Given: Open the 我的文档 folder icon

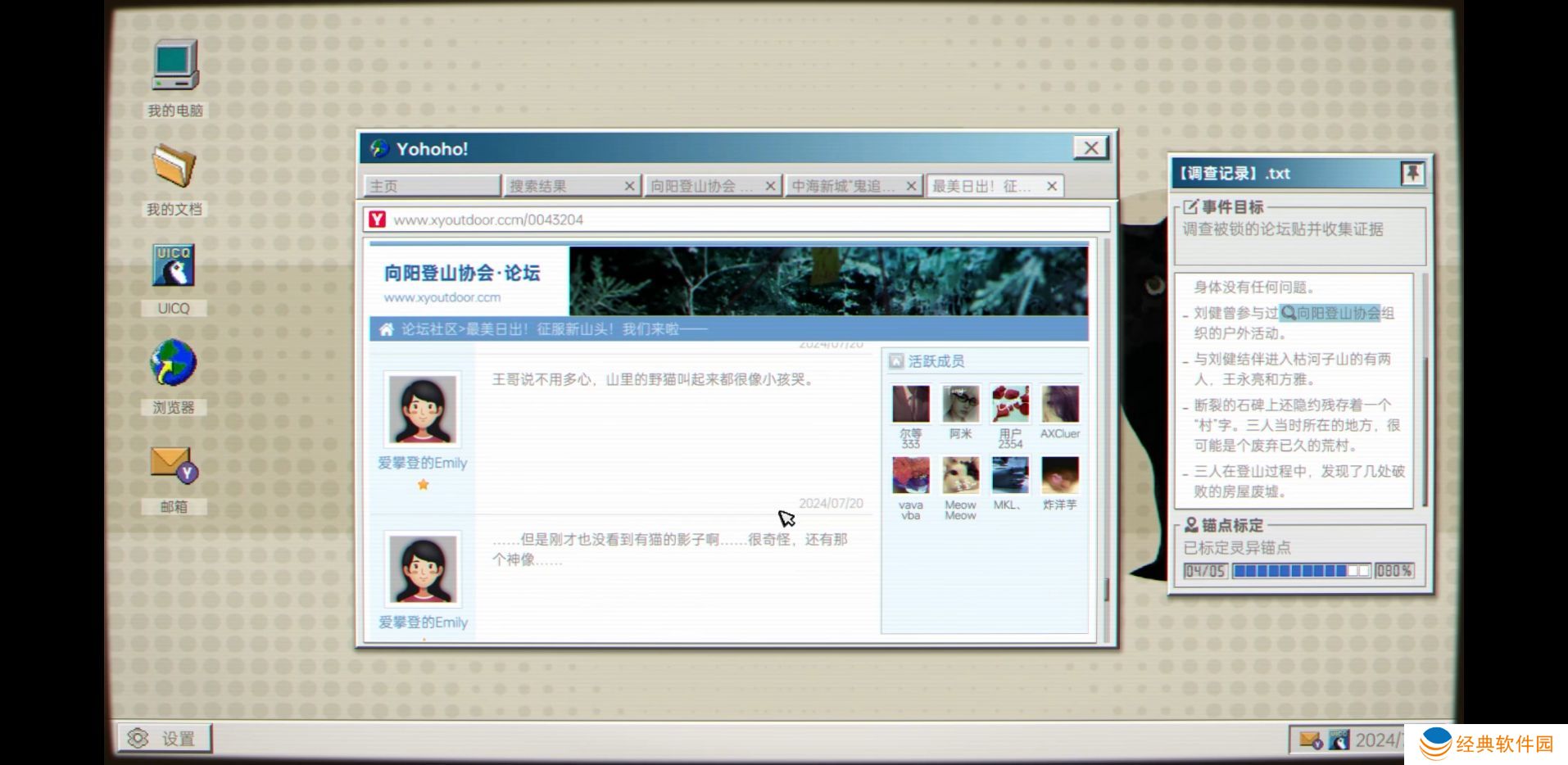Looking at the screenshot, I should (174, 165).
